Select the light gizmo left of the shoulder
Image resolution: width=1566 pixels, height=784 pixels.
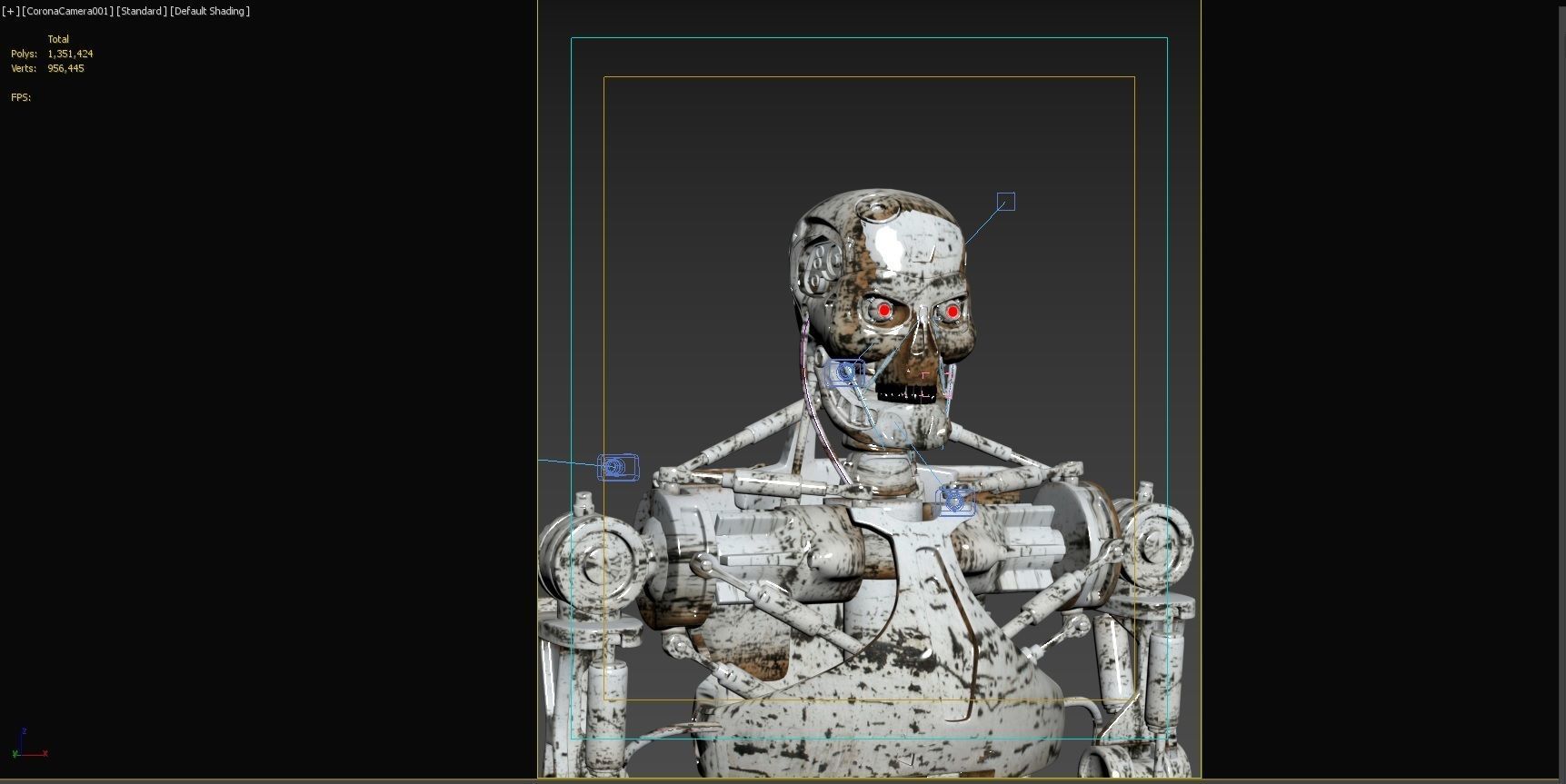click(x=618, y=467)
